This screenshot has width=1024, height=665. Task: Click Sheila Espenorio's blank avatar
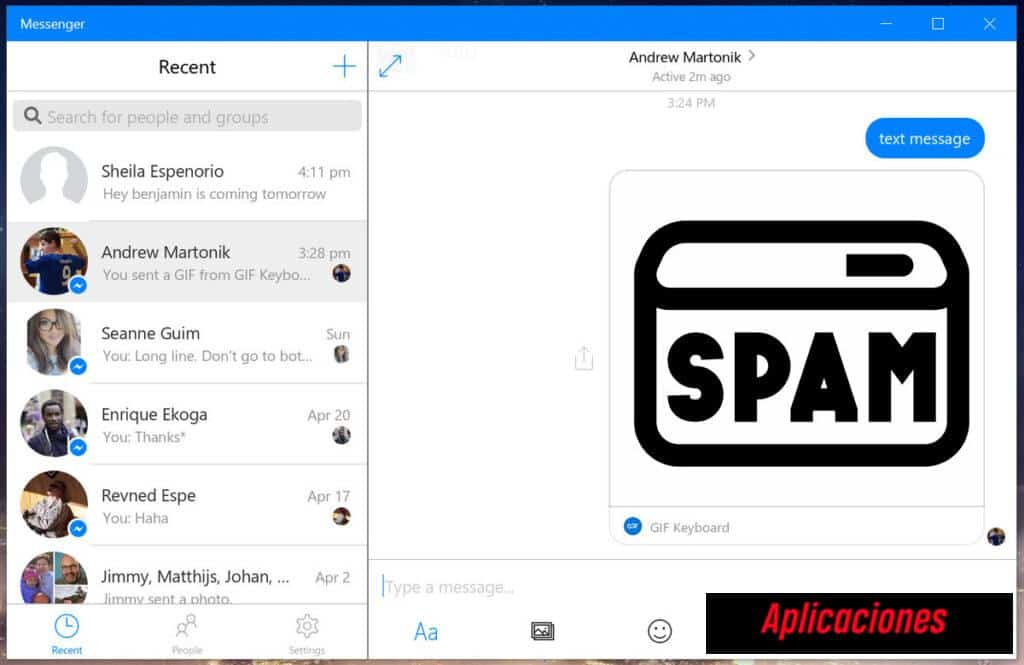54,179
